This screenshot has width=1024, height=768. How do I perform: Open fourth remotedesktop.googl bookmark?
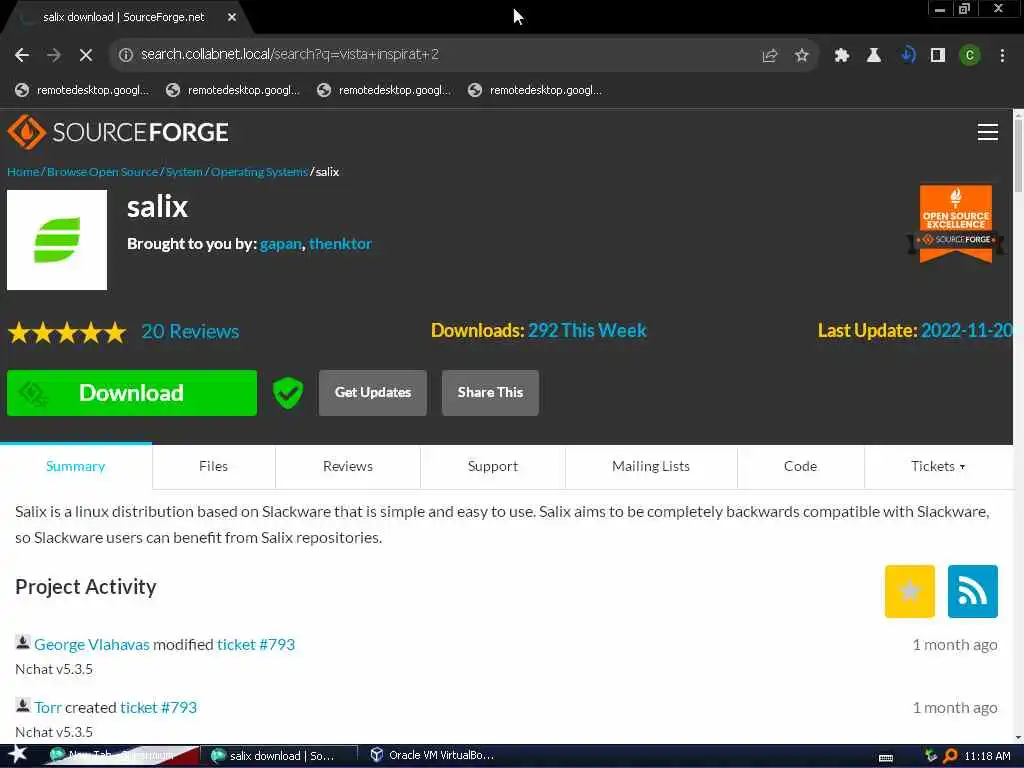click(535, 90)
